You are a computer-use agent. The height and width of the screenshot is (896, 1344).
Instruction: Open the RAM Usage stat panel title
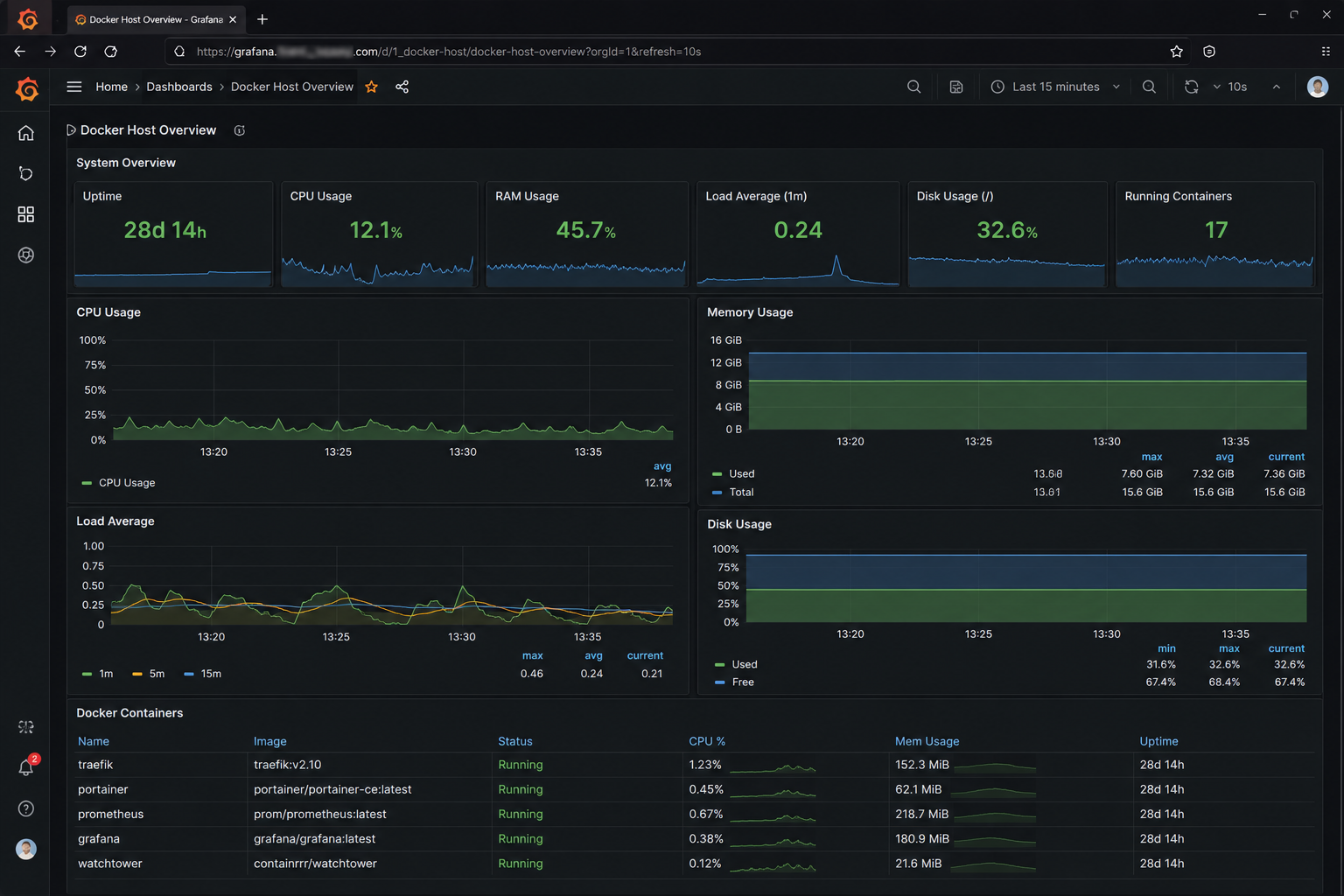click(x=527, y=196)
